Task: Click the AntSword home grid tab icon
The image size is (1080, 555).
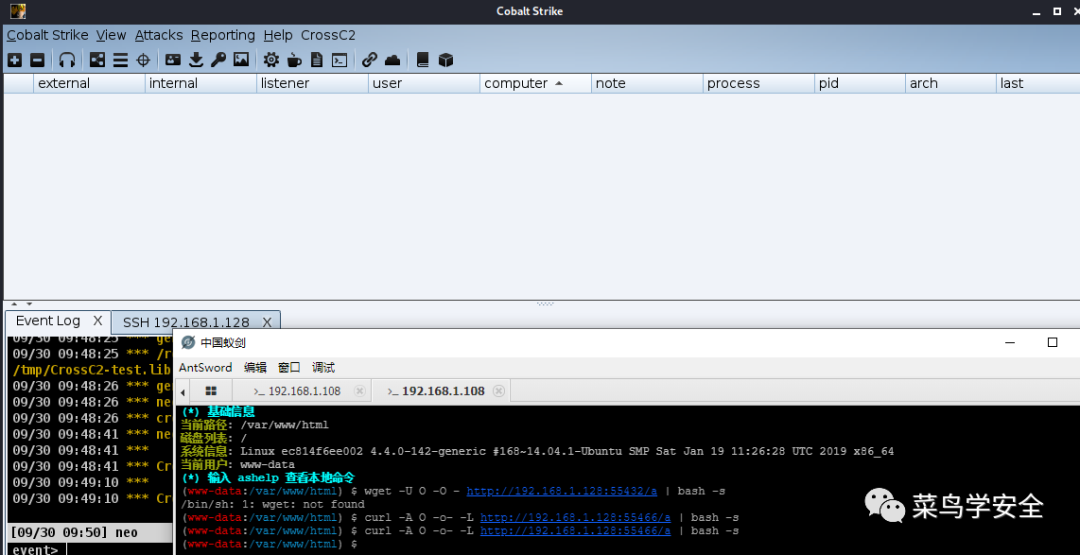Action: [x=211, y=391]
